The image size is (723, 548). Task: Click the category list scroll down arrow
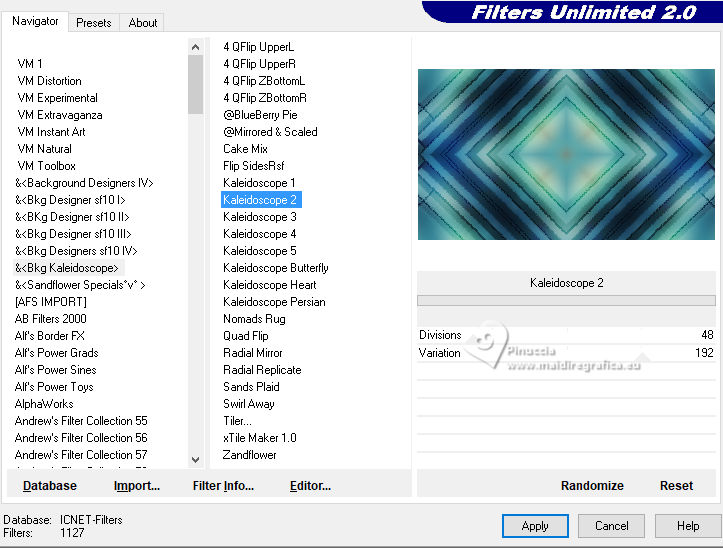(196, 459)
